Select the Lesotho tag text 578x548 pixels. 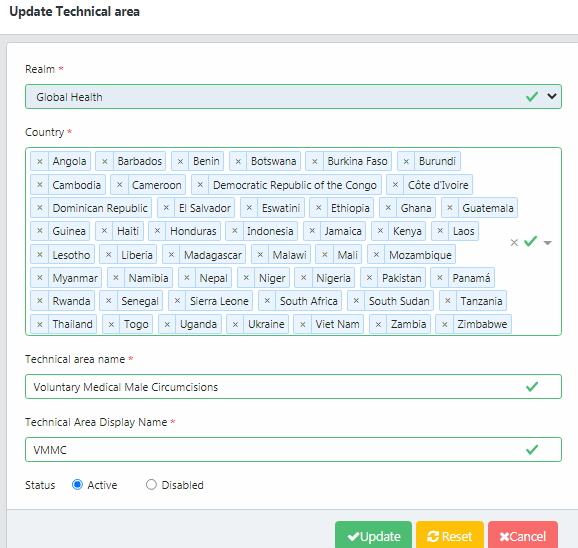tap(71, 255)
